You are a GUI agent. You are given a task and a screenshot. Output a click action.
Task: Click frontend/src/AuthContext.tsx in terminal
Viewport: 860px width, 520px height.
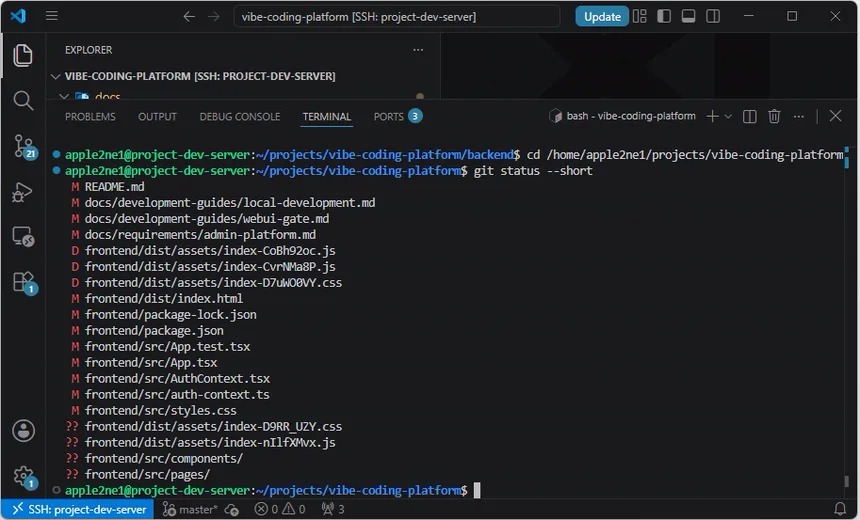pos(177,378)
